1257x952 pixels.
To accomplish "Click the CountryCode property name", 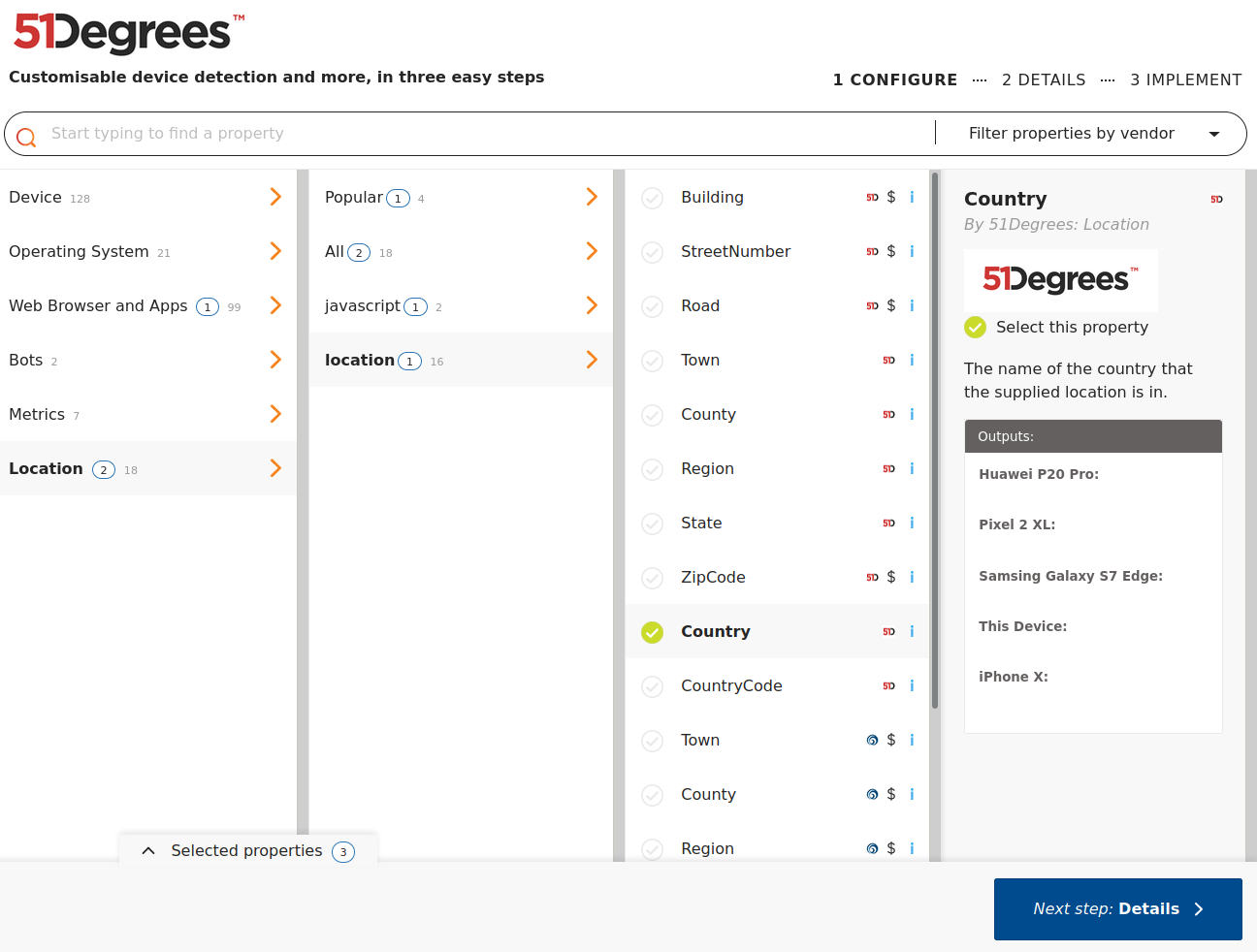I will 731,685.
